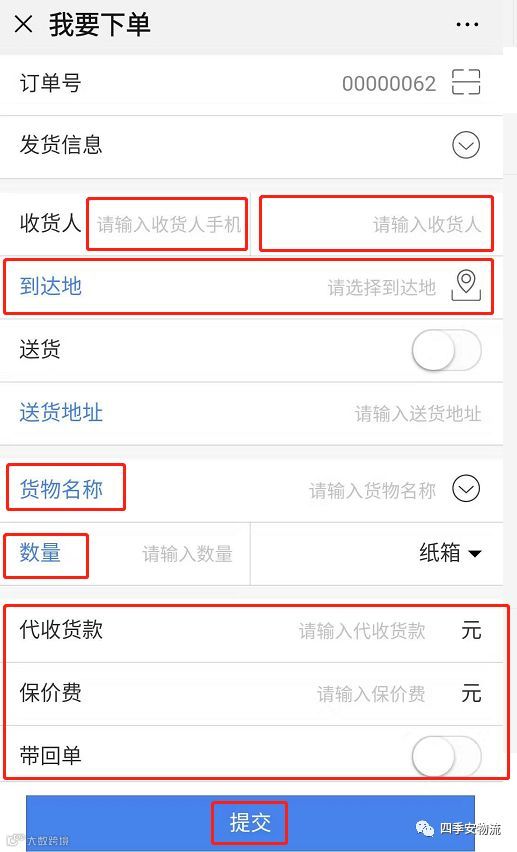The height and width of the screenshot is (852, 517).
Task: Select the 请选择到达地 destination field
Action: point(382,287)
